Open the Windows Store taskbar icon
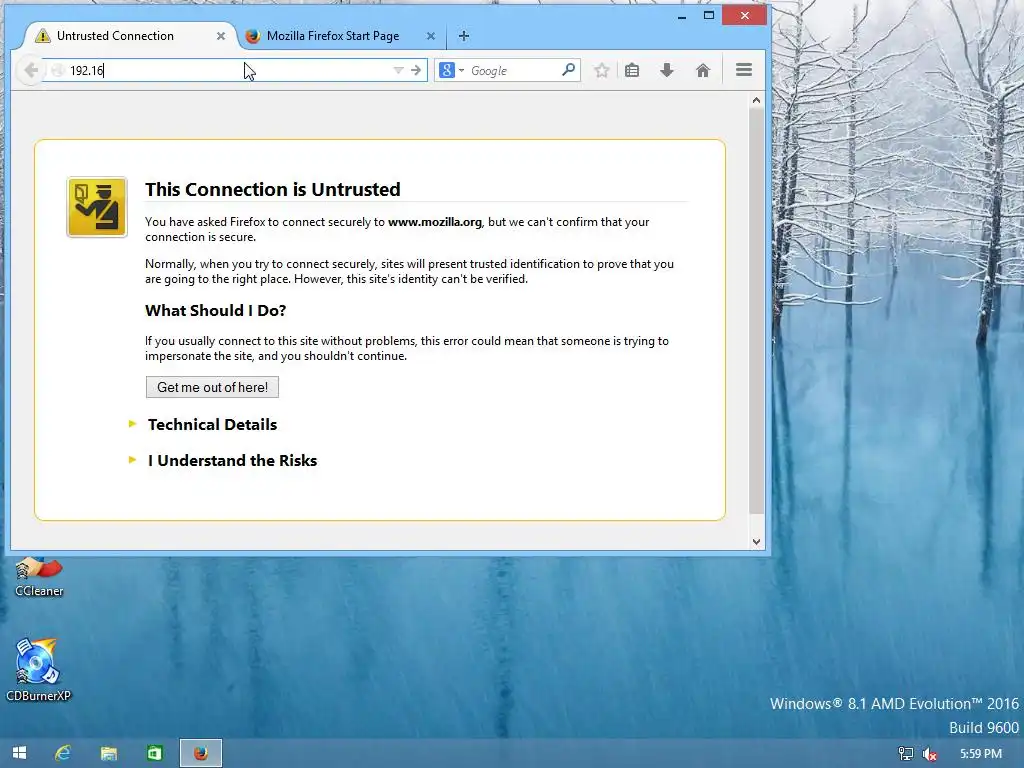This screenshot has width=1024, height=768. coord(155,753)
